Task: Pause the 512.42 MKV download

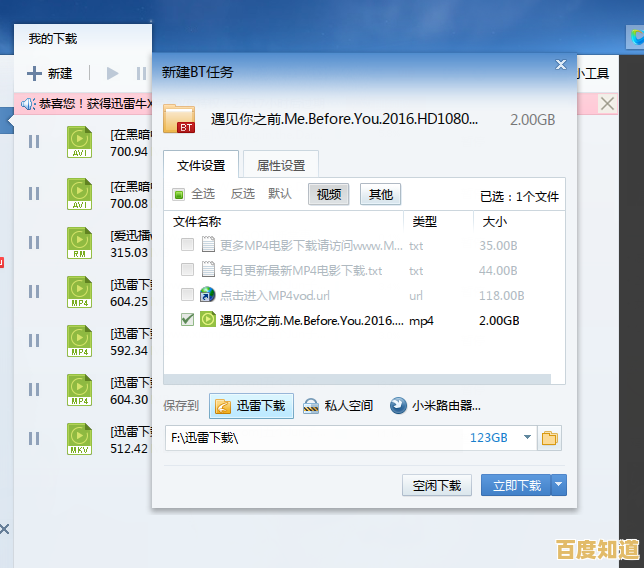Action: point(34,439)
